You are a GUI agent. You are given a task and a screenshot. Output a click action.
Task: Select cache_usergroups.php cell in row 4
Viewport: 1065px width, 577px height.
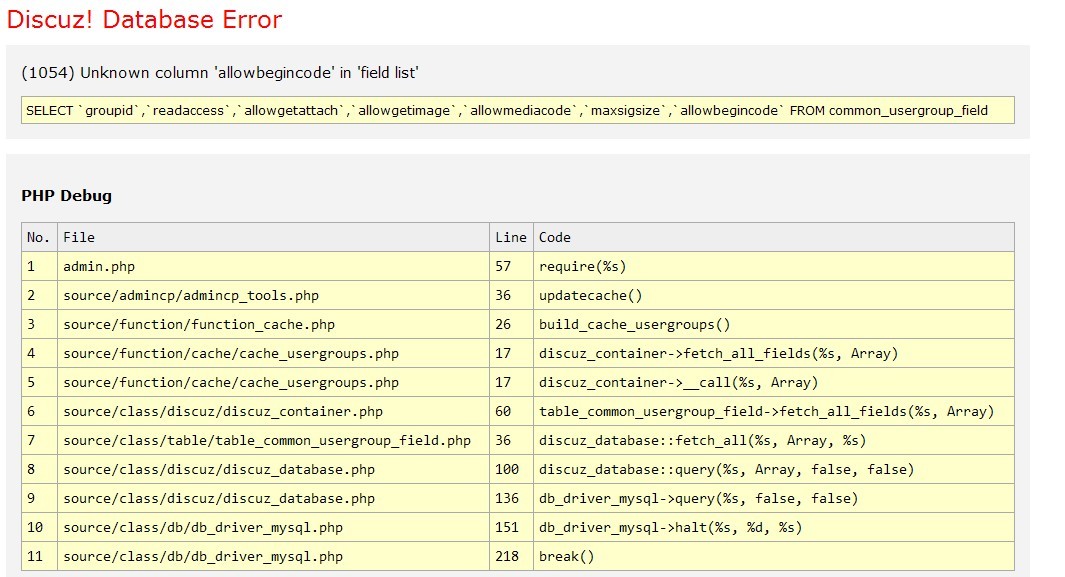pyautogui.click(x=274, y=354)
